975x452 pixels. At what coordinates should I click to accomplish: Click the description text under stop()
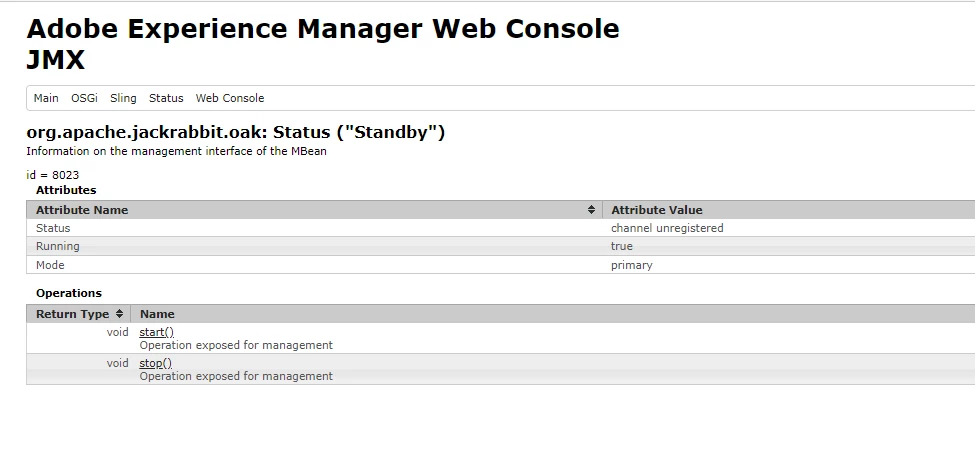click(236, 376)
